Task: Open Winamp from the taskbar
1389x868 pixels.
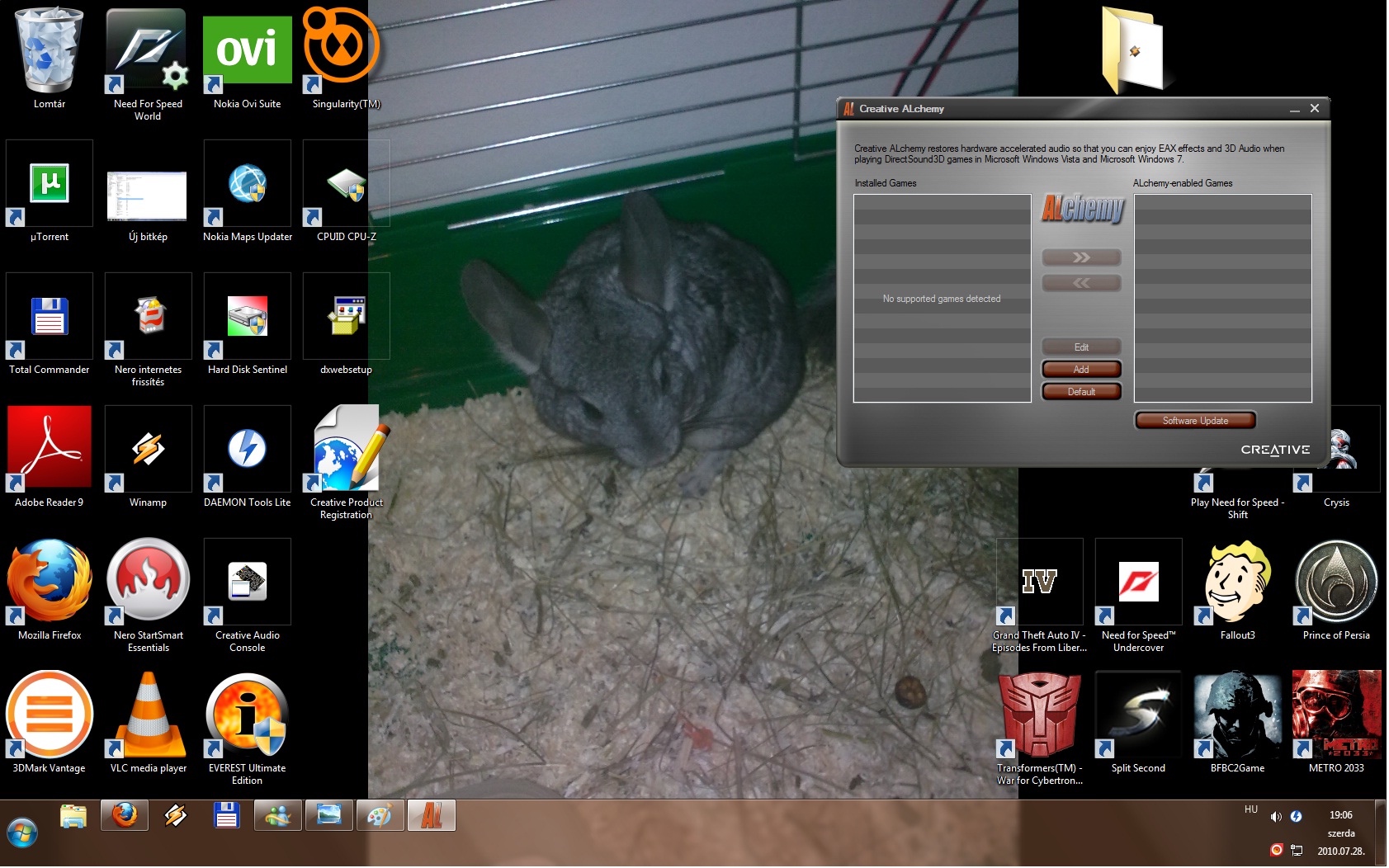Action: click(175, 816)
